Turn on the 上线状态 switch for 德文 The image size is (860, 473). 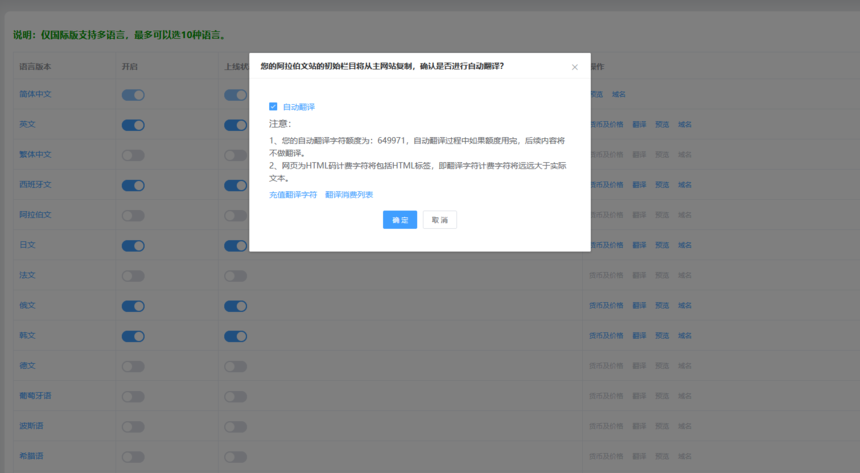(x=236, y=367)
